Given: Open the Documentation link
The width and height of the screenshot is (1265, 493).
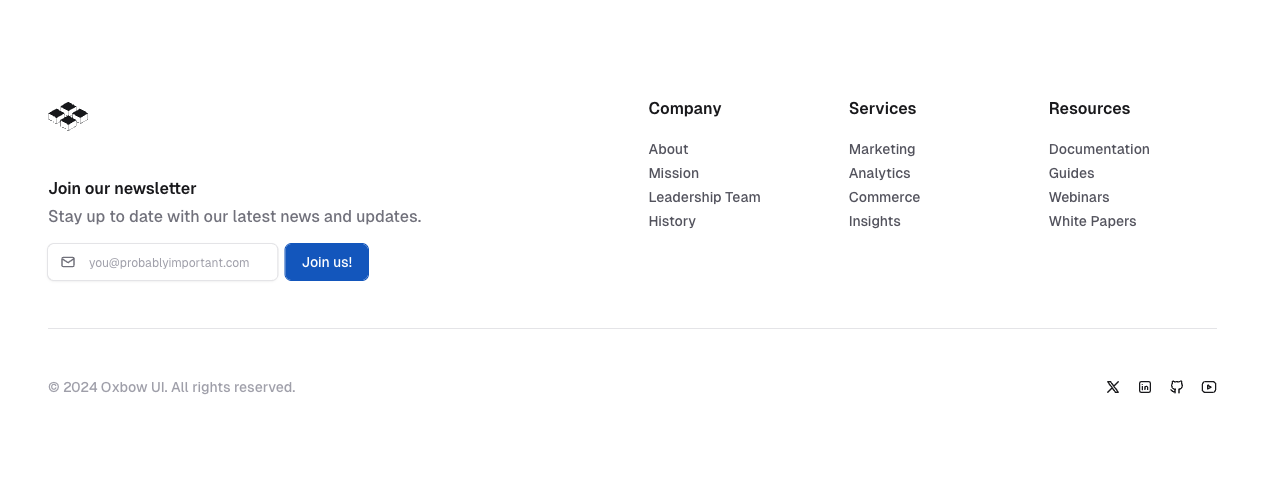Looking at the screenshot, I should click(x=1098, y=149).
